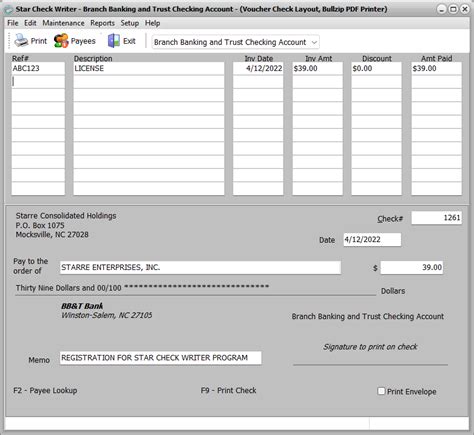
Task: Click the Discount column header
Action: 377,58
